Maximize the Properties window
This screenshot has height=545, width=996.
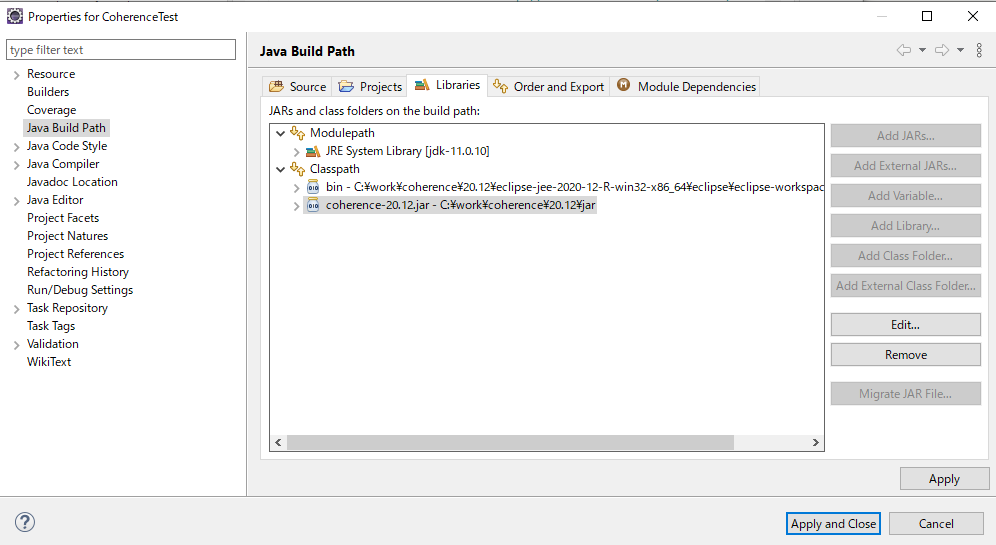[x=927, y=16]
